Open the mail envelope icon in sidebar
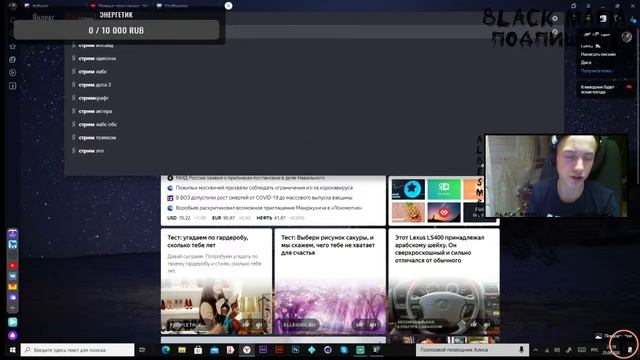The image size is (640, 360). [13, 287]
